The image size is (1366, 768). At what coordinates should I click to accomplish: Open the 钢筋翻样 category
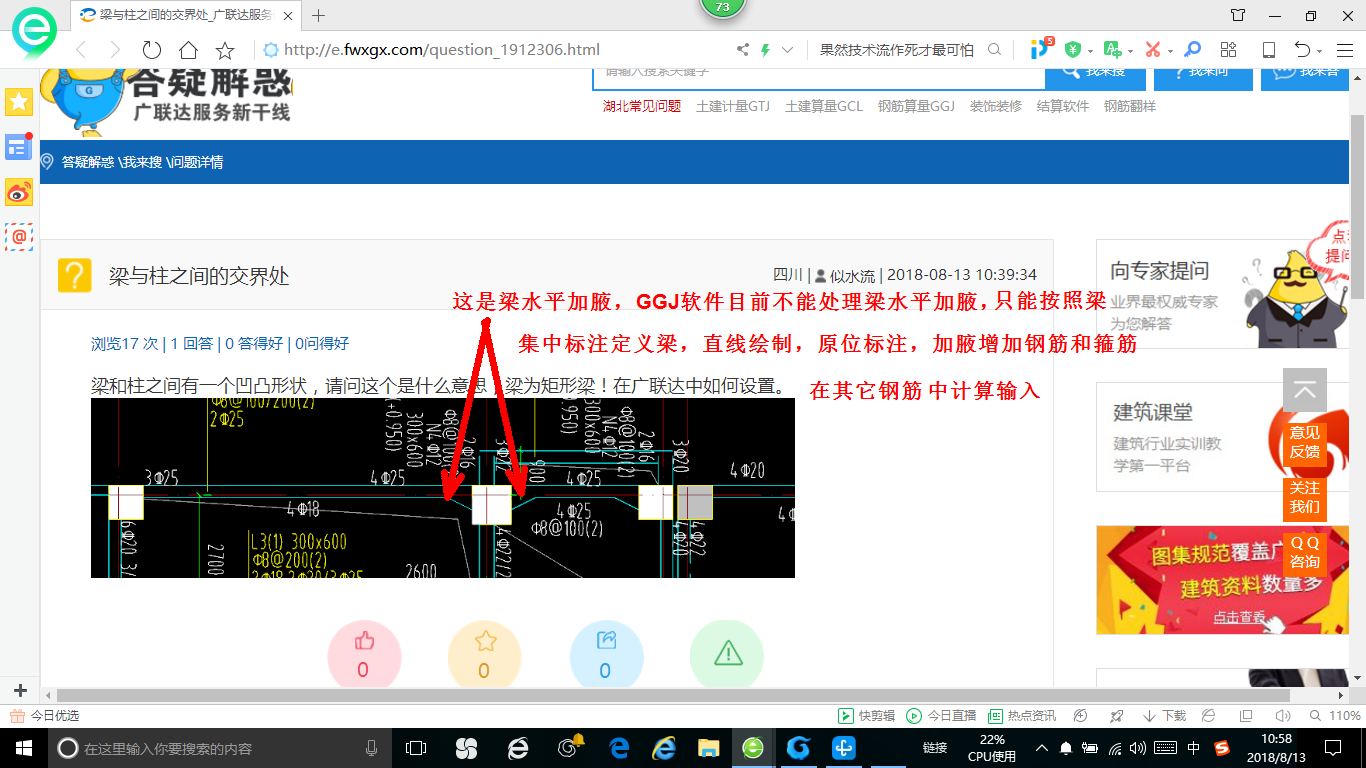tap(1130, 106)
